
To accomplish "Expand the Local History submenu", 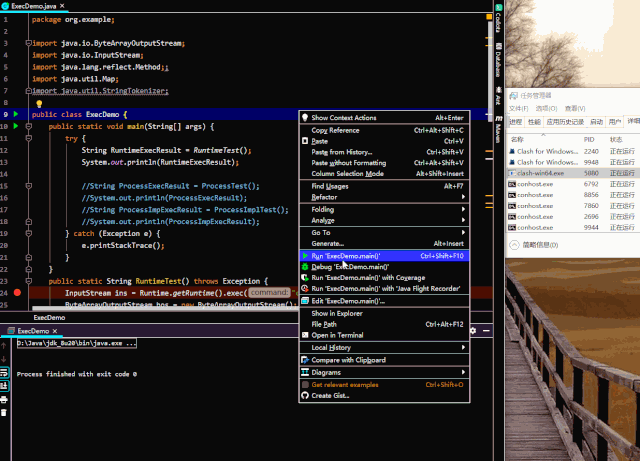I will click(x=384, y=347).
